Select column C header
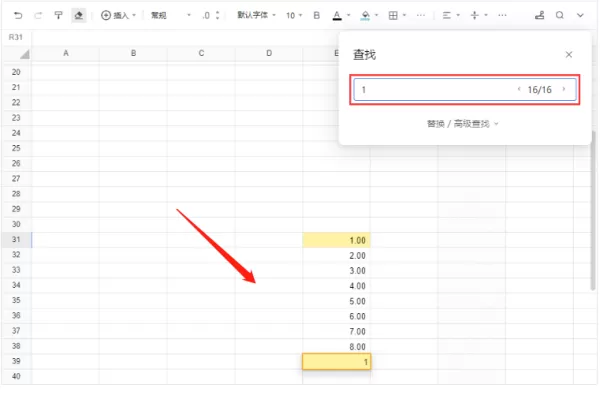Image resolution: width=600 pixels, height=399 pixels. point(201,53)
